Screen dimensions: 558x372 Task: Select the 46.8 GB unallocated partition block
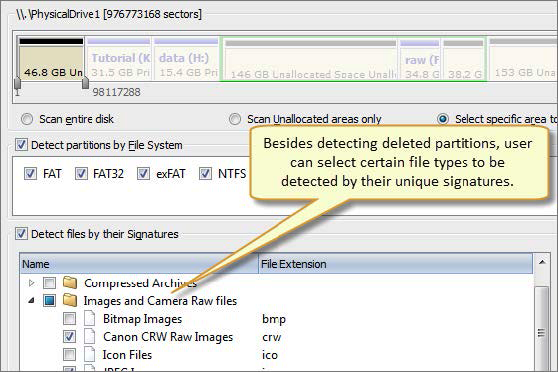pyautogui.click(x=51, y=59)
